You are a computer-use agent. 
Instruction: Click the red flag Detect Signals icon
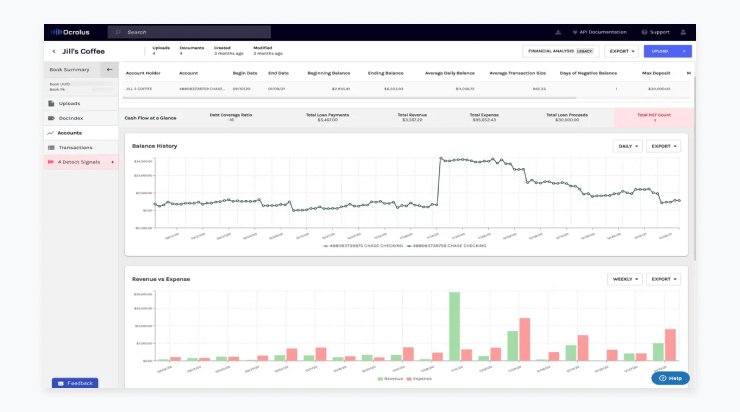click(x=50, y=162)
